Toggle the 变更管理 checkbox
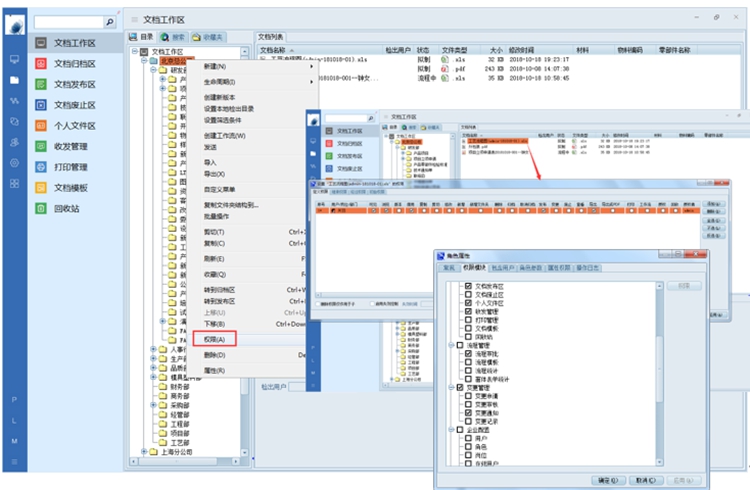The height and width of the screenshot is (490, 750). 460,387
